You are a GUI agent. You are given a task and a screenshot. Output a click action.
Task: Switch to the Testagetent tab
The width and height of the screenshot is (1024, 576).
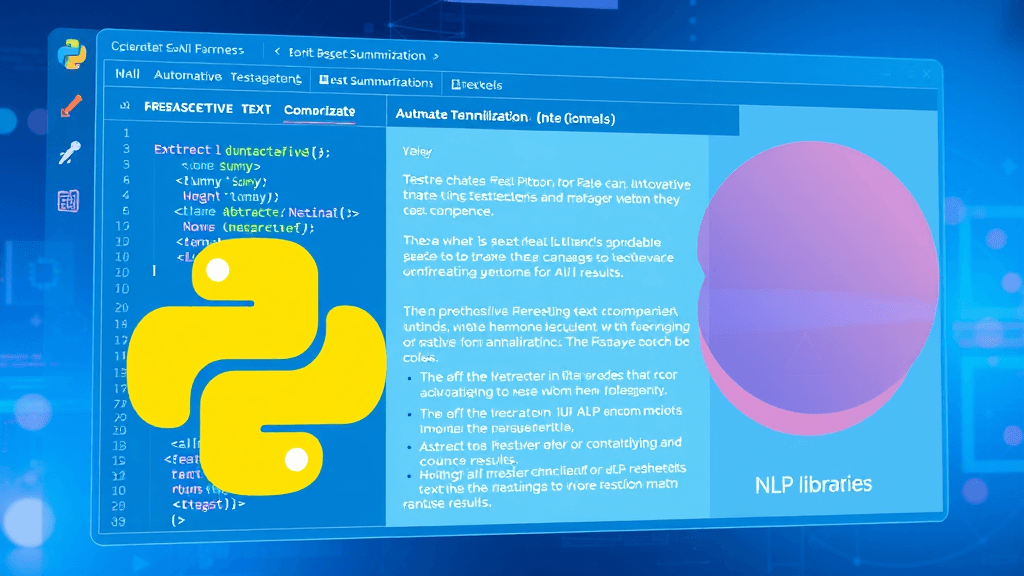266,78
